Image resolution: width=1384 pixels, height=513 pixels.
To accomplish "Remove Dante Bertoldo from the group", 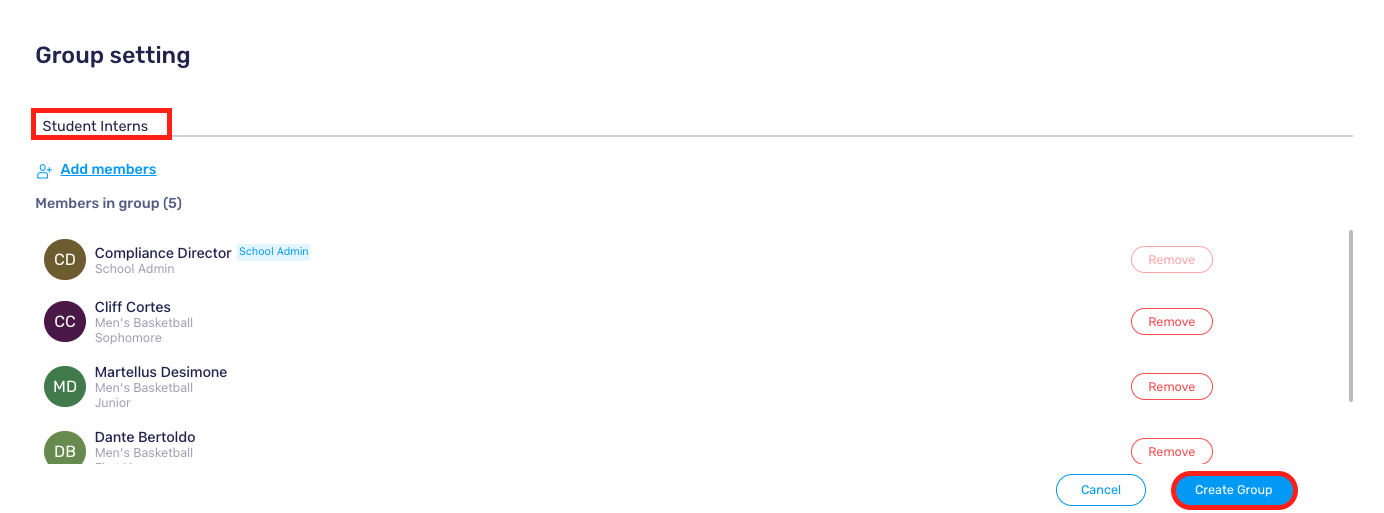I will click(x=1171, y=451).
